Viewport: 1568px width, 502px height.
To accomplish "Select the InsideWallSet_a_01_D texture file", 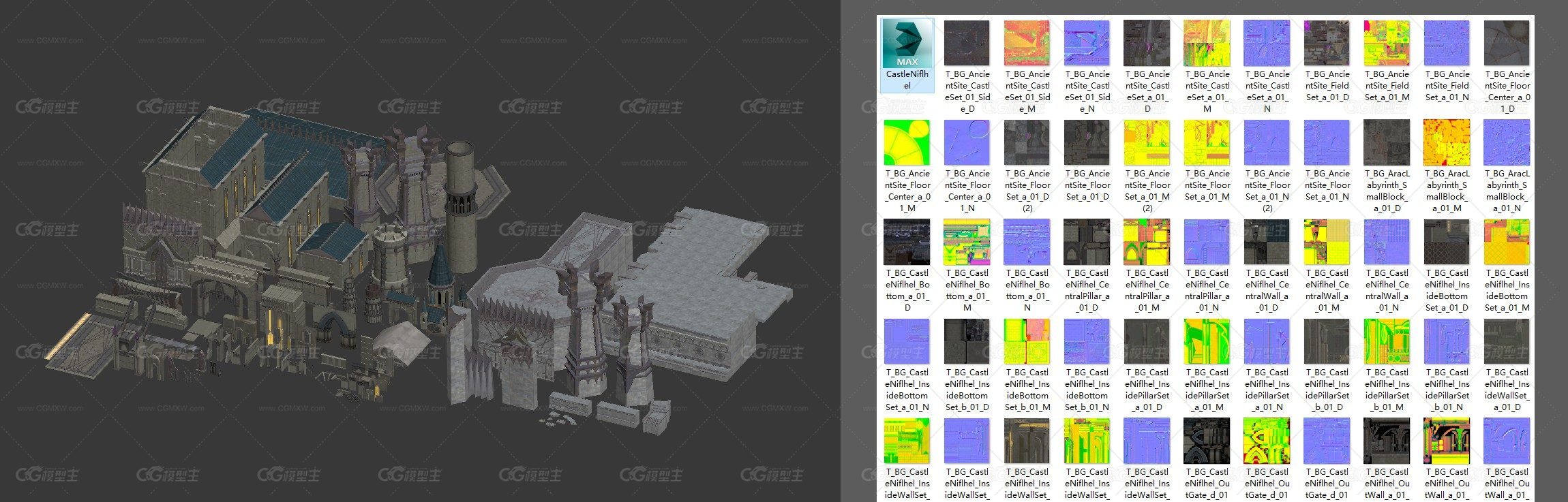I will tap(1507, 342).
